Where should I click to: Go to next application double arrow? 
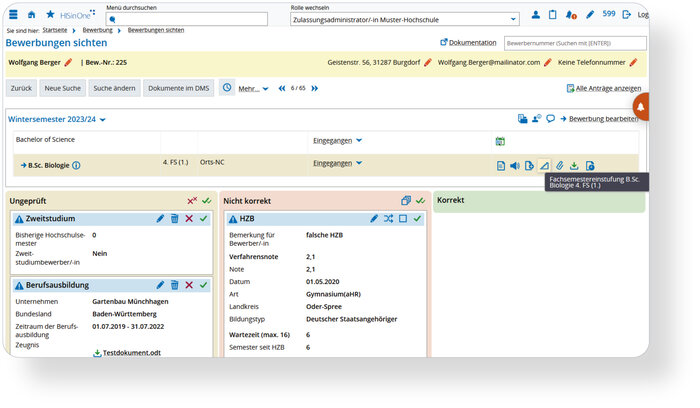[315, 88]
